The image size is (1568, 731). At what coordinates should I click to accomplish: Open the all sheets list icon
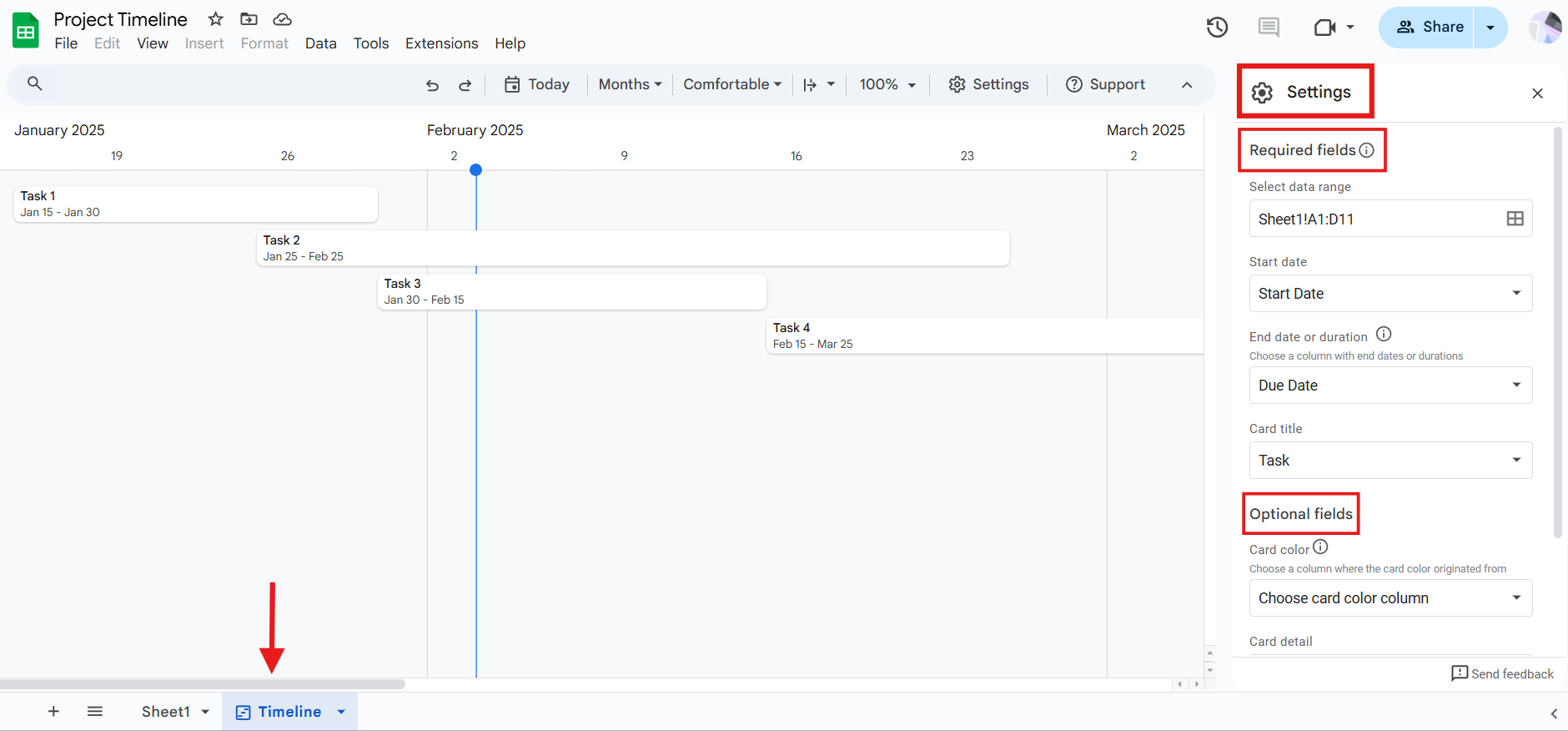coord(95,712)
